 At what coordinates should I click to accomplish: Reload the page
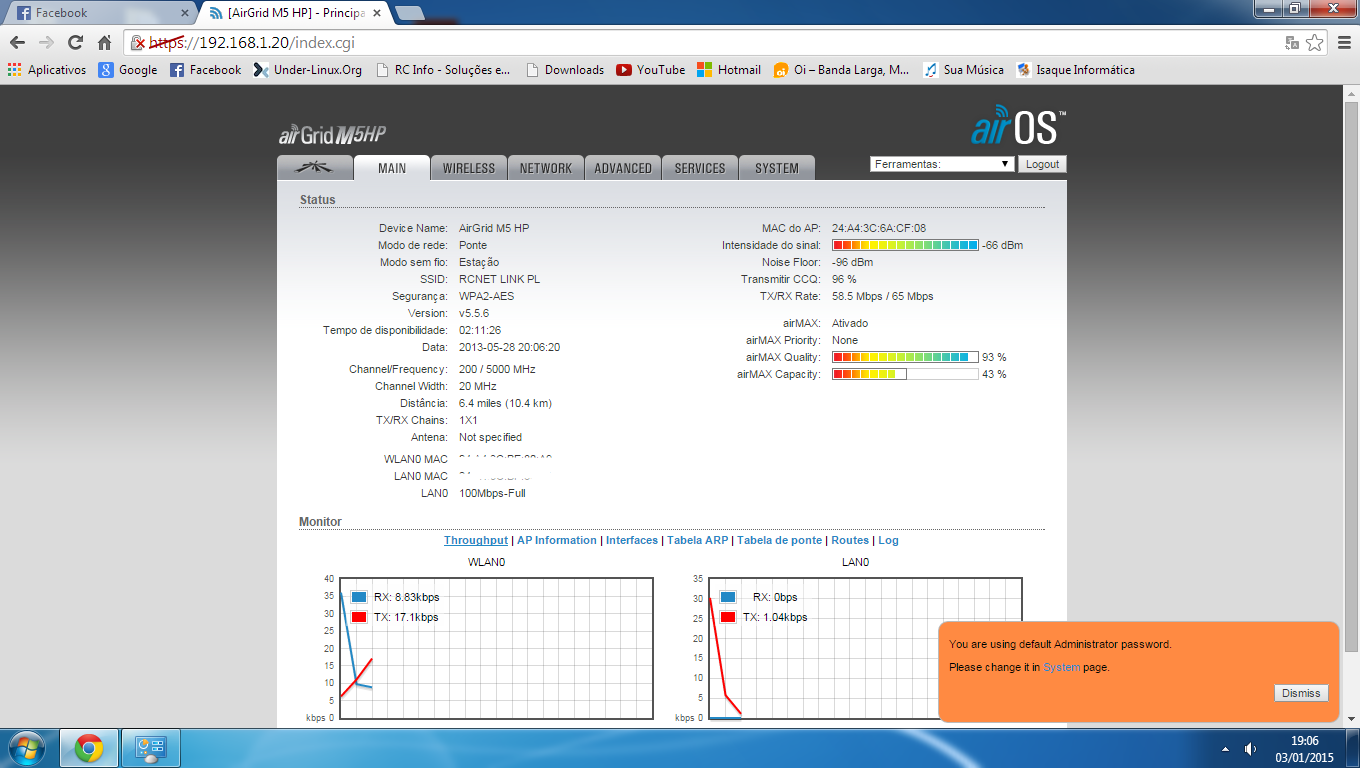75,43
